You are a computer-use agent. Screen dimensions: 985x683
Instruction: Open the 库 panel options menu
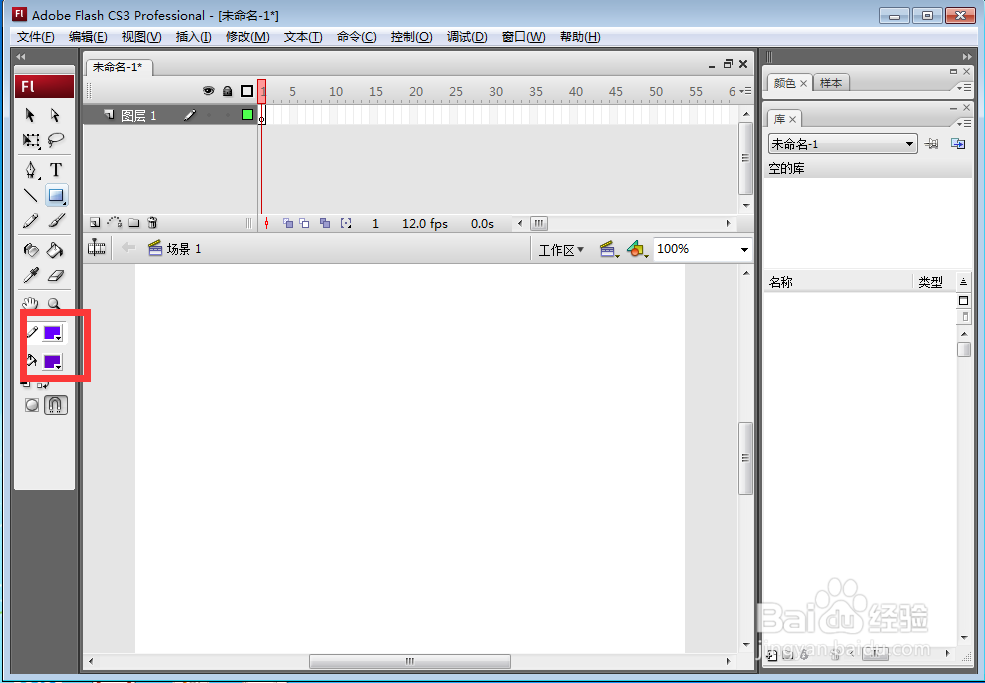(x=964, y=123)
